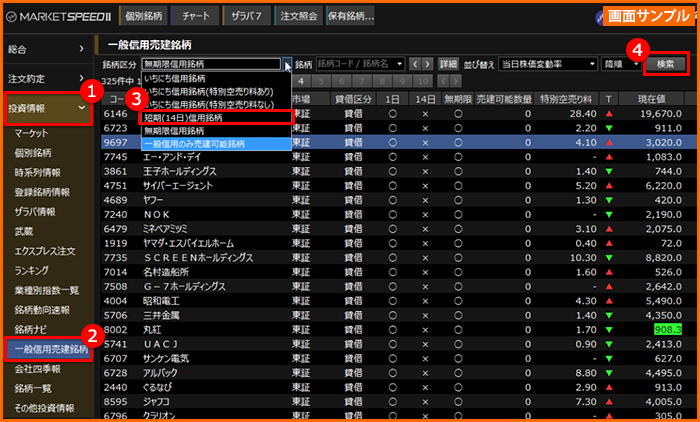
Task: Sort by the 売建可能数量 column header
Action: pyautogui.click(x=504, y=99)
